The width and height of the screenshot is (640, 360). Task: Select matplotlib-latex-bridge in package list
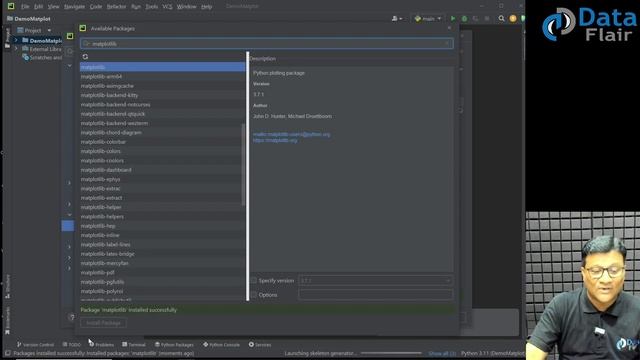pyautogui.click(x=162, y=254)
